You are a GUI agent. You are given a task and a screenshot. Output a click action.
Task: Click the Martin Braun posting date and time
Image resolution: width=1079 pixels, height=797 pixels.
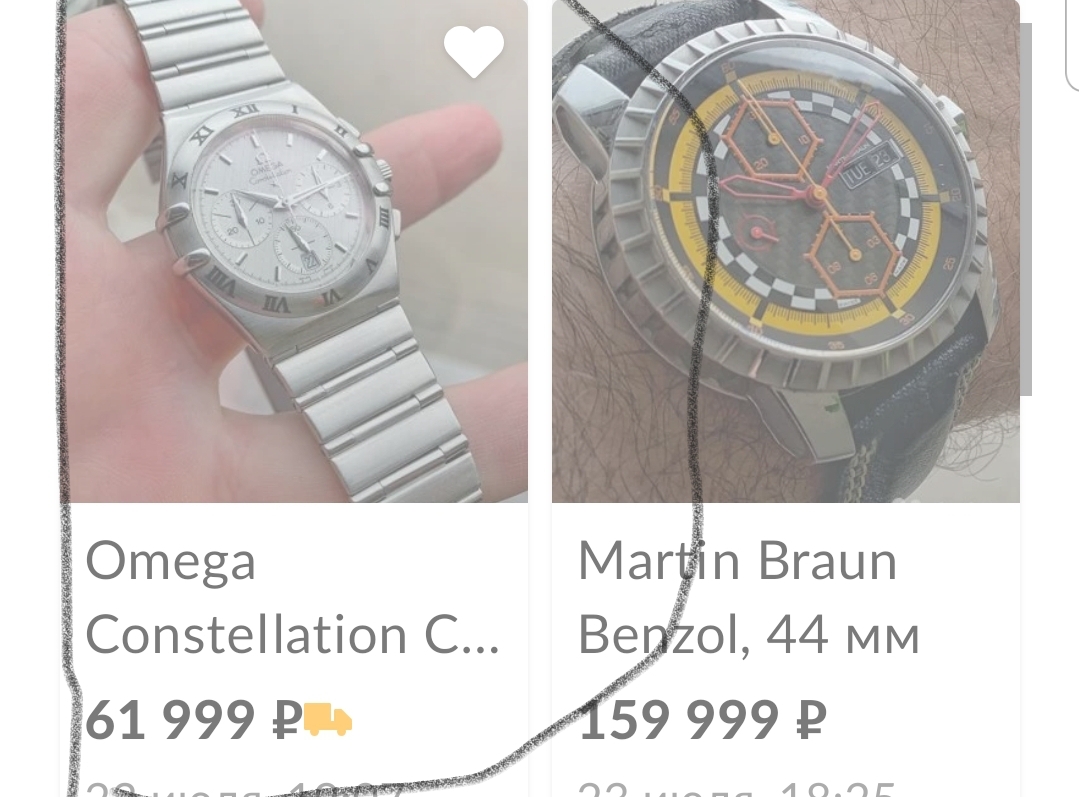[736, 789]
